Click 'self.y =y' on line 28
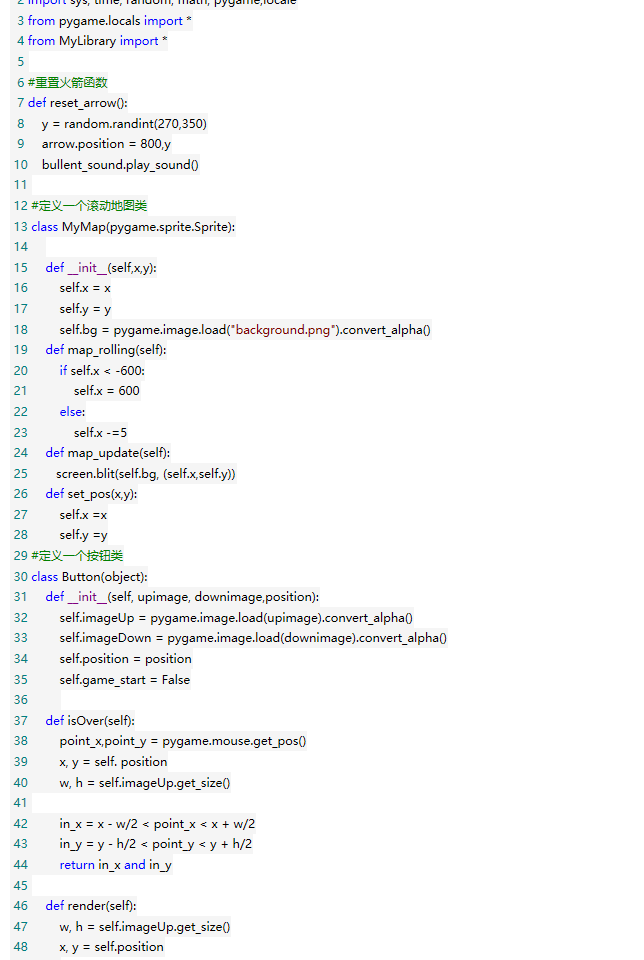This screenshot has height=960, width=644. tap(83, 535)
